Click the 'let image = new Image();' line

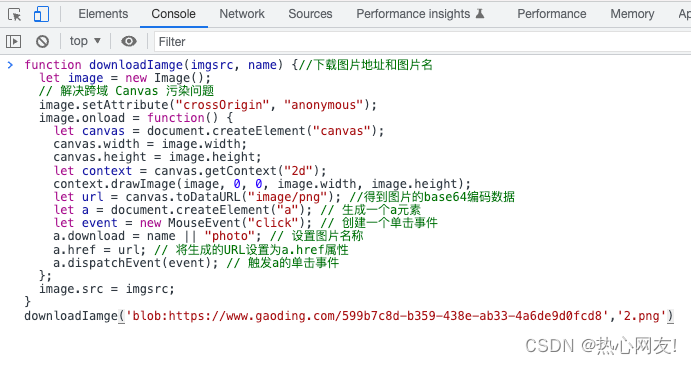[x=125, y=78]
